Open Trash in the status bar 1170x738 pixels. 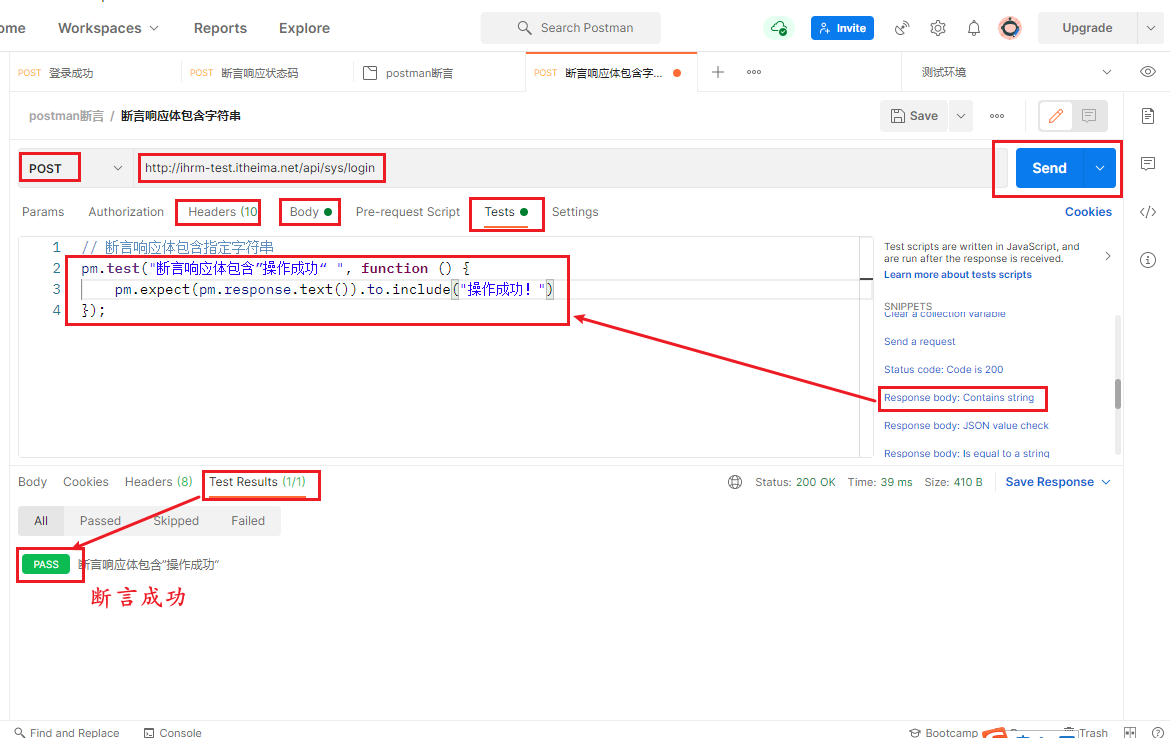coord(1086,732)
